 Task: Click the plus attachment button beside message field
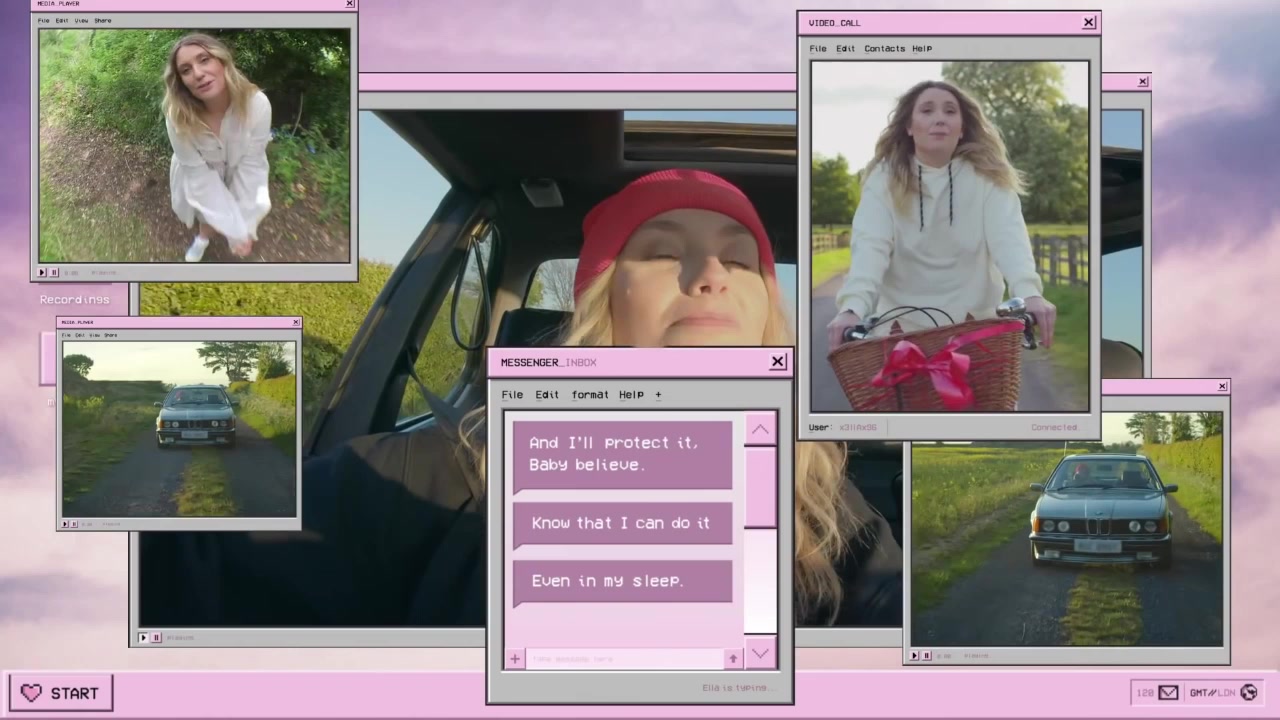514,658
